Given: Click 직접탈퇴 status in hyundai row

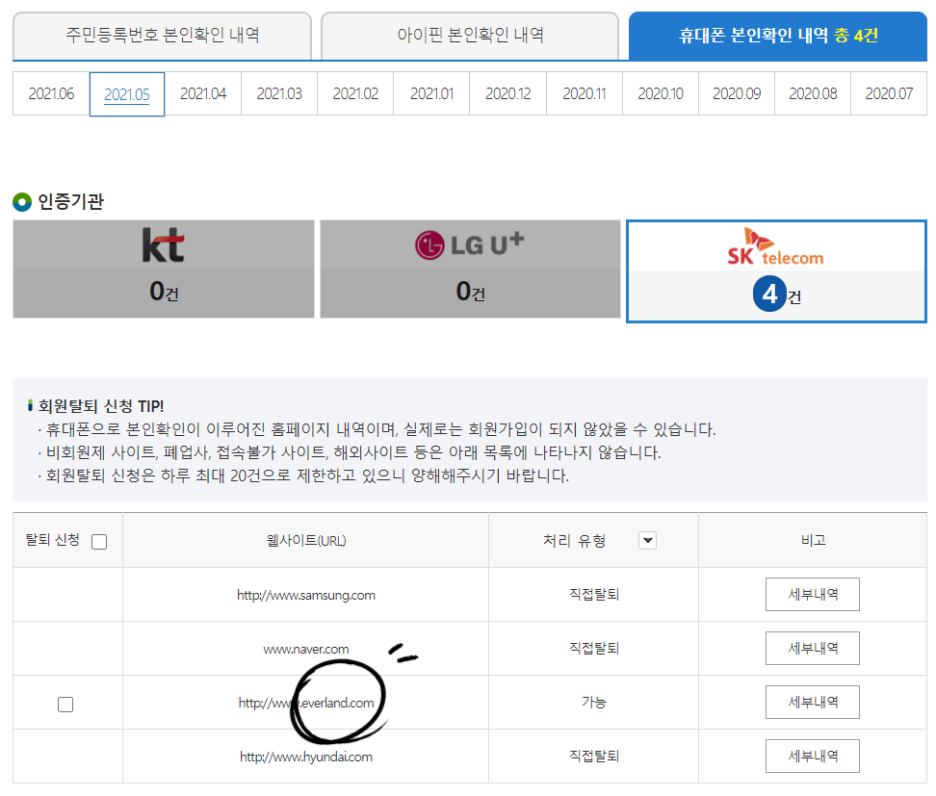Looking at the screenshot, I should click(x=594, y=756).
